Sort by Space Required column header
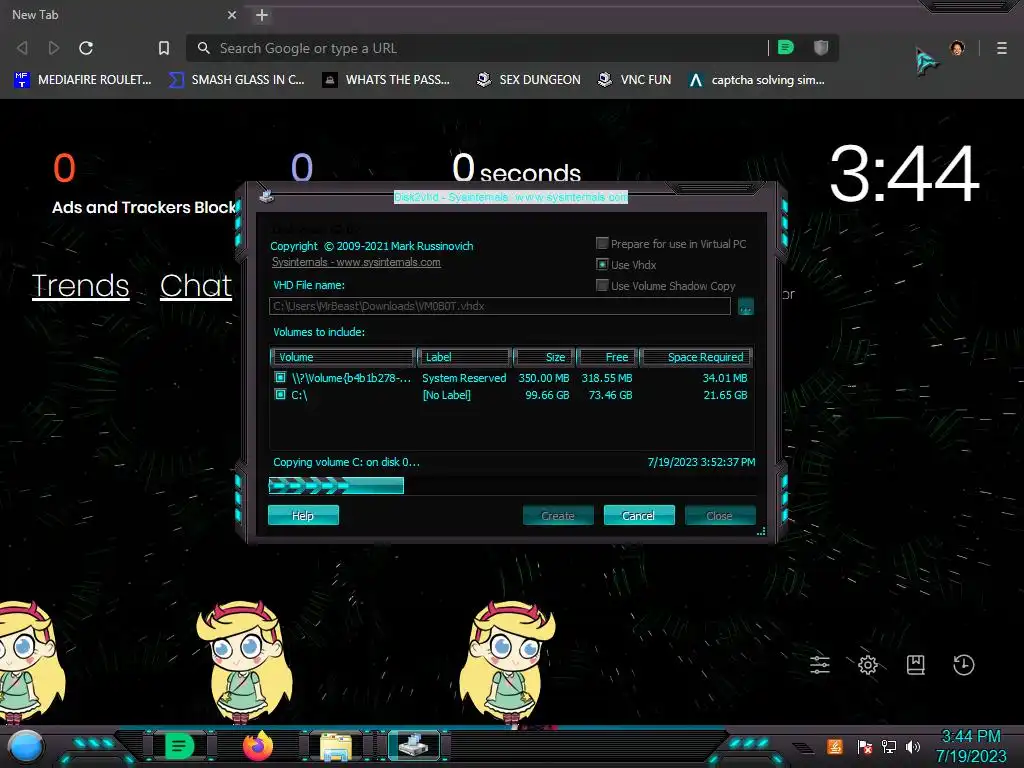The image size is (1024, 768). pyautogui.click(x=696, y=357)
